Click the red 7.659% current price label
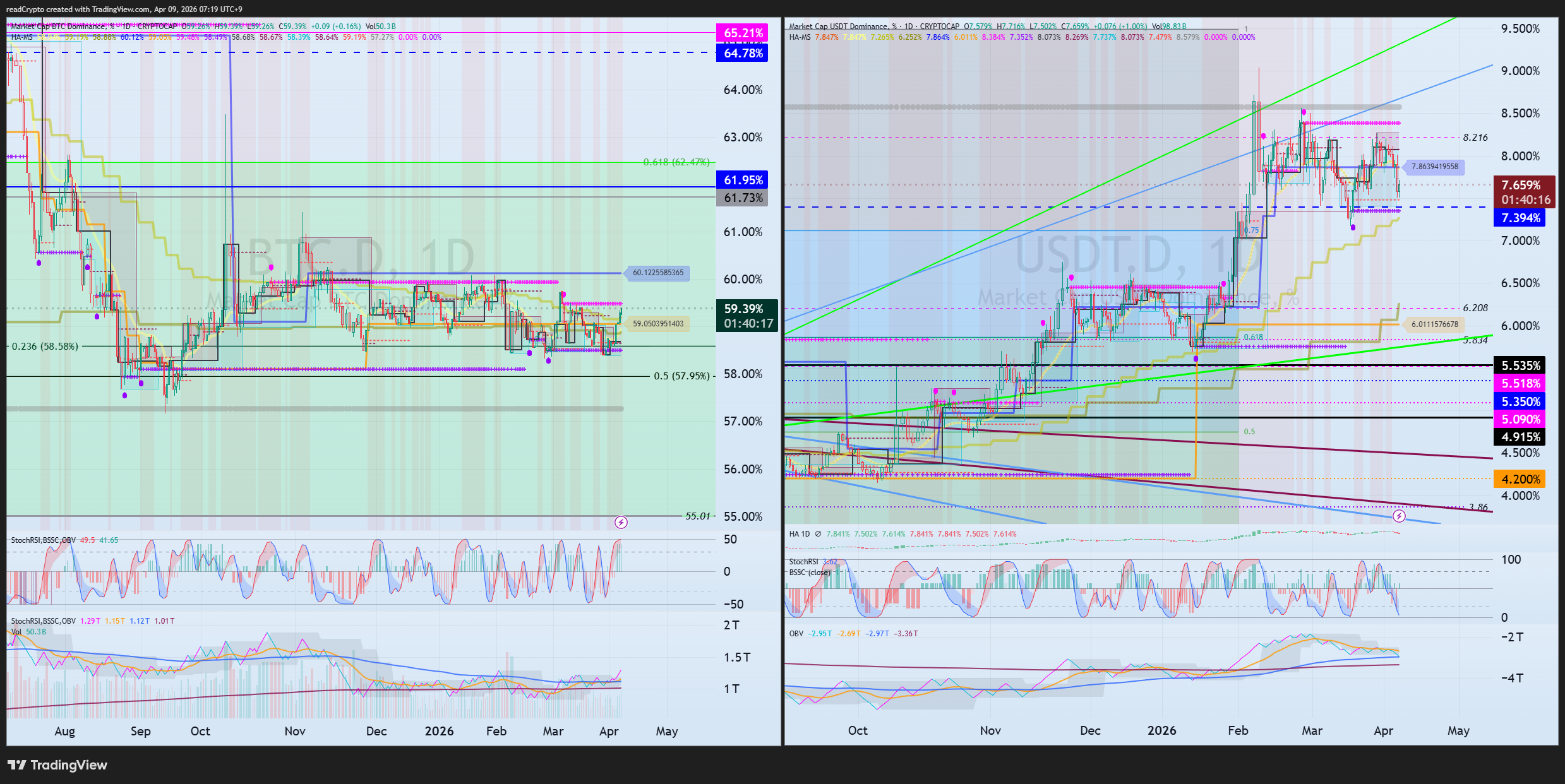Viewport: 1565px width, 784px height. click(1525, 192)
